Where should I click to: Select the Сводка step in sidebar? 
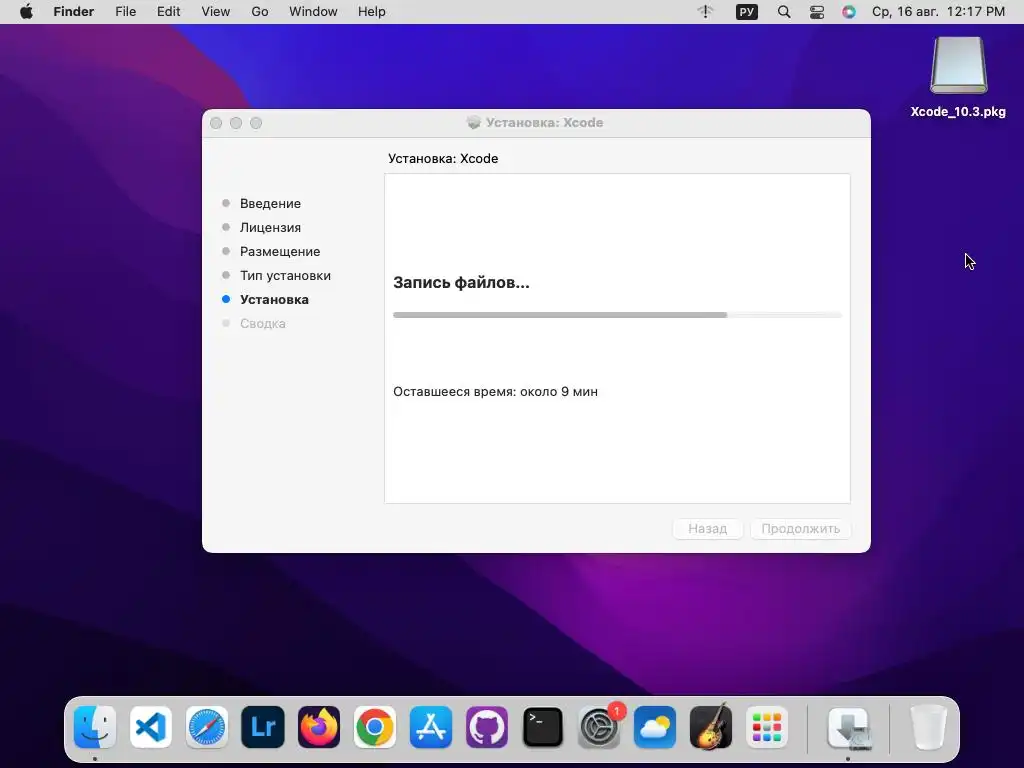point(263,323)
